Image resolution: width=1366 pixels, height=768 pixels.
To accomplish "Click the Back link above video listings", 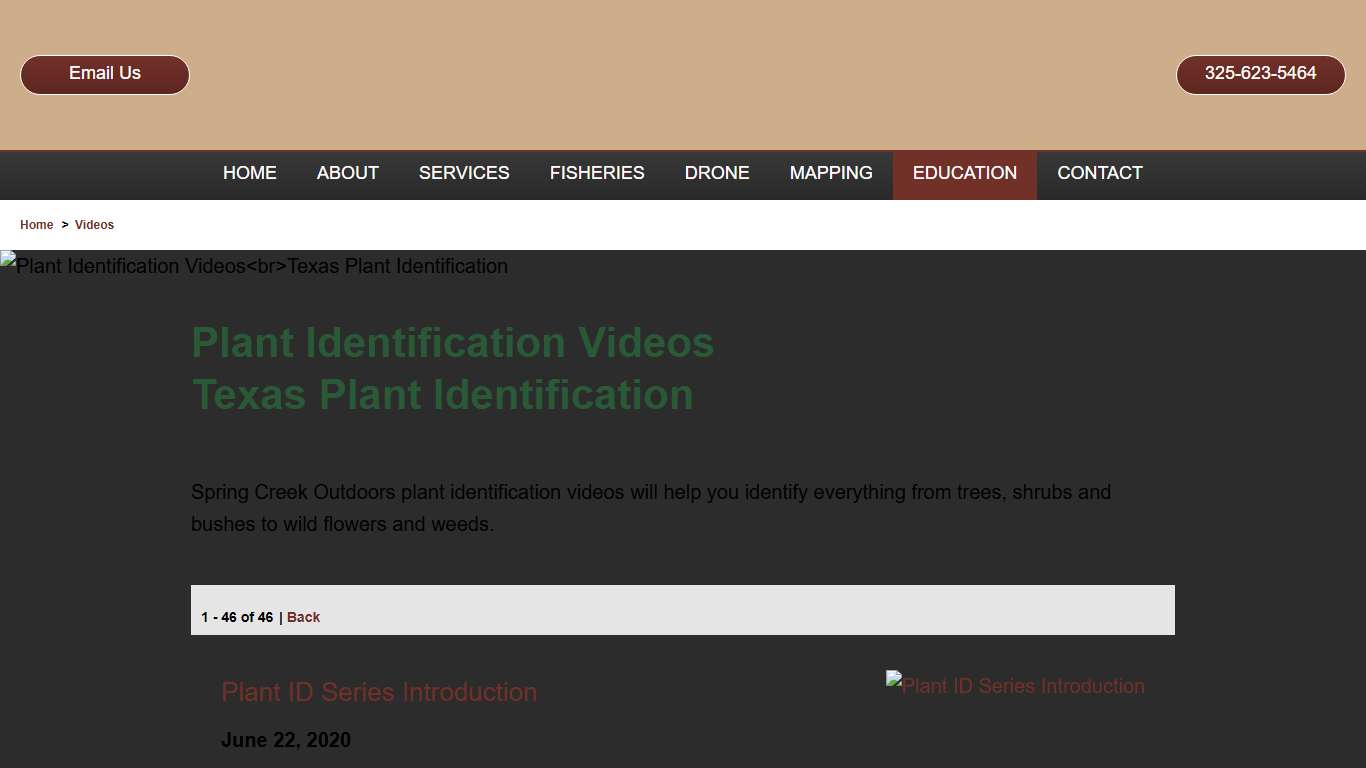I will pyautogui.click(x=303, y=617).
